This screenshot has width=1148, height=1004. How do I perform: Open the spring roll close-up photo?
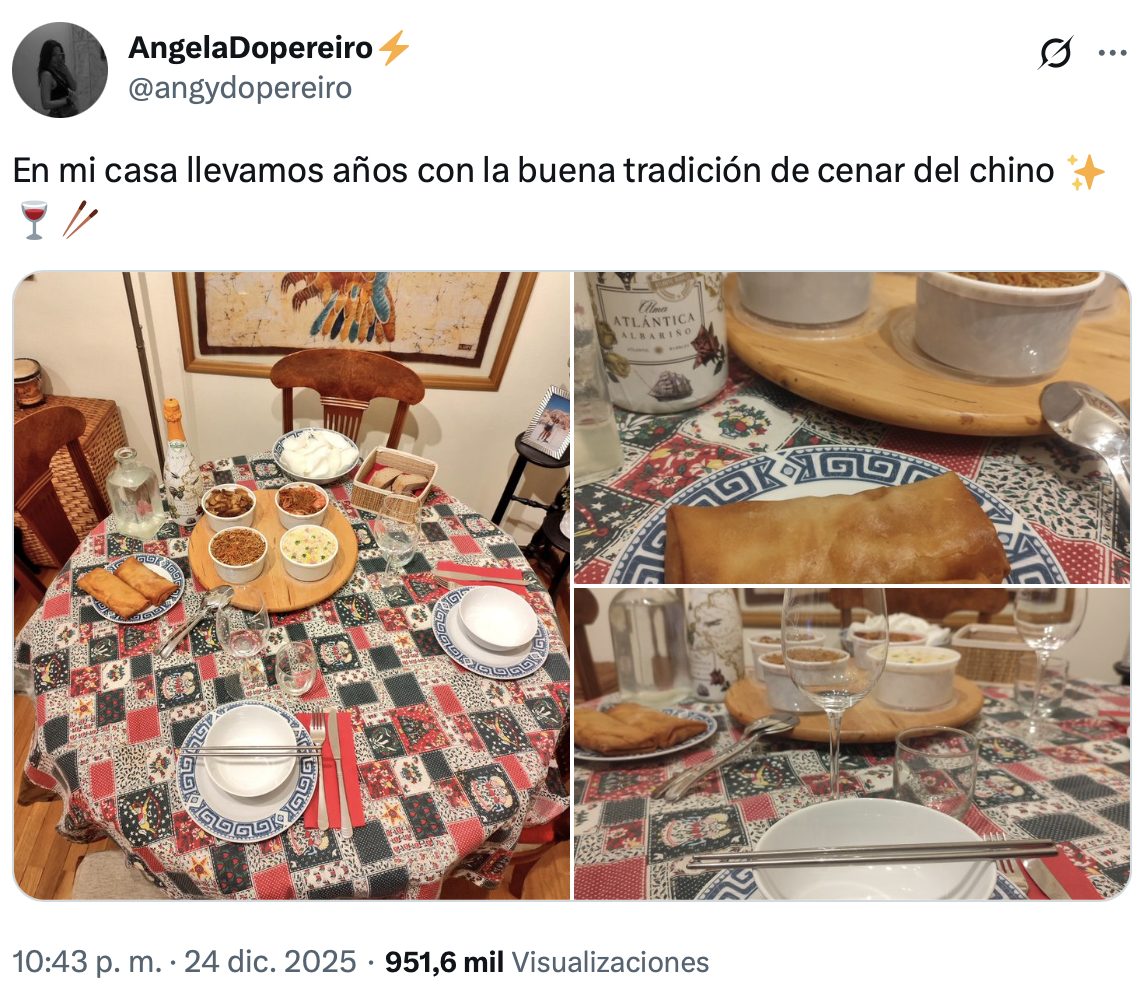click(852, 428)
